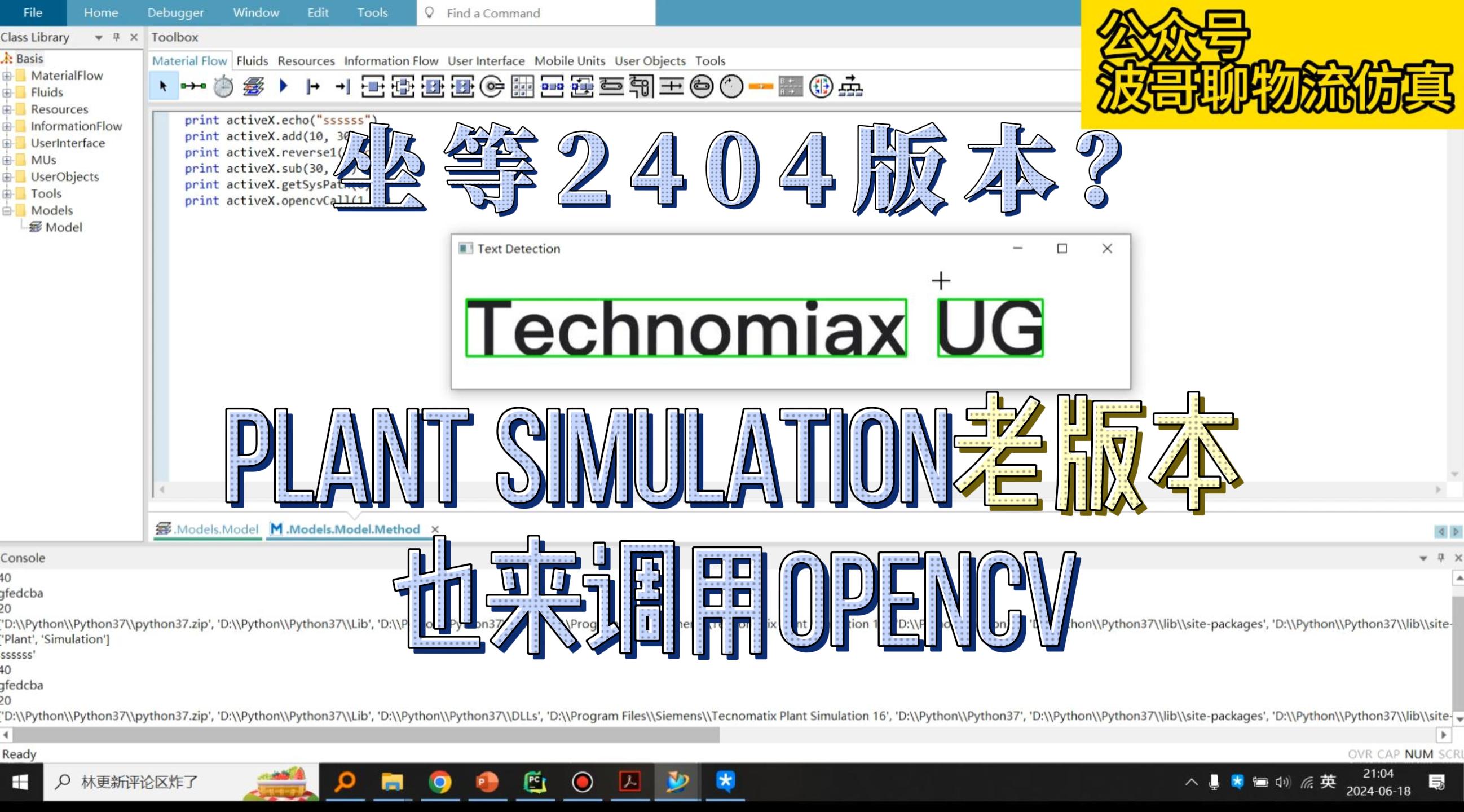
Task: Click the console horizontal scrollbar thumb
Action: (x=365, y=735)
